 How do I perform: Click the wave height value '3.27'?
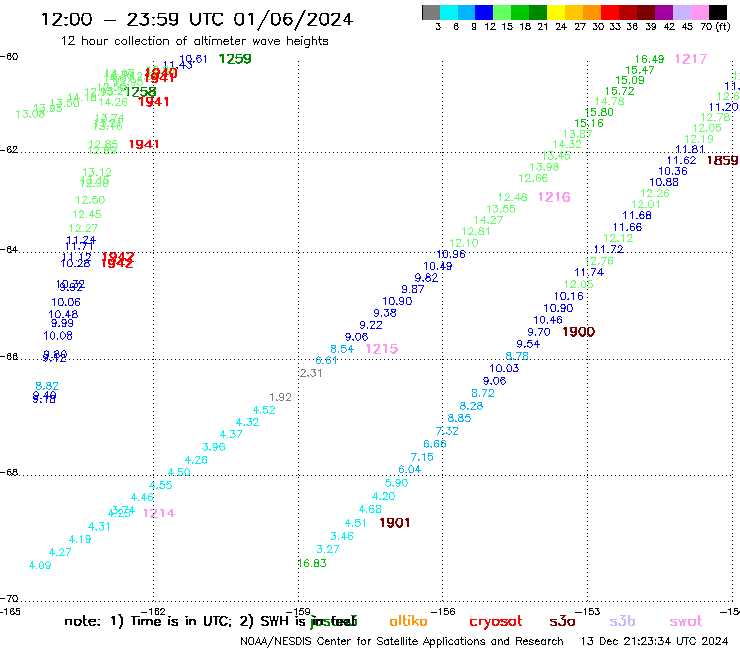tap(328, 549)
